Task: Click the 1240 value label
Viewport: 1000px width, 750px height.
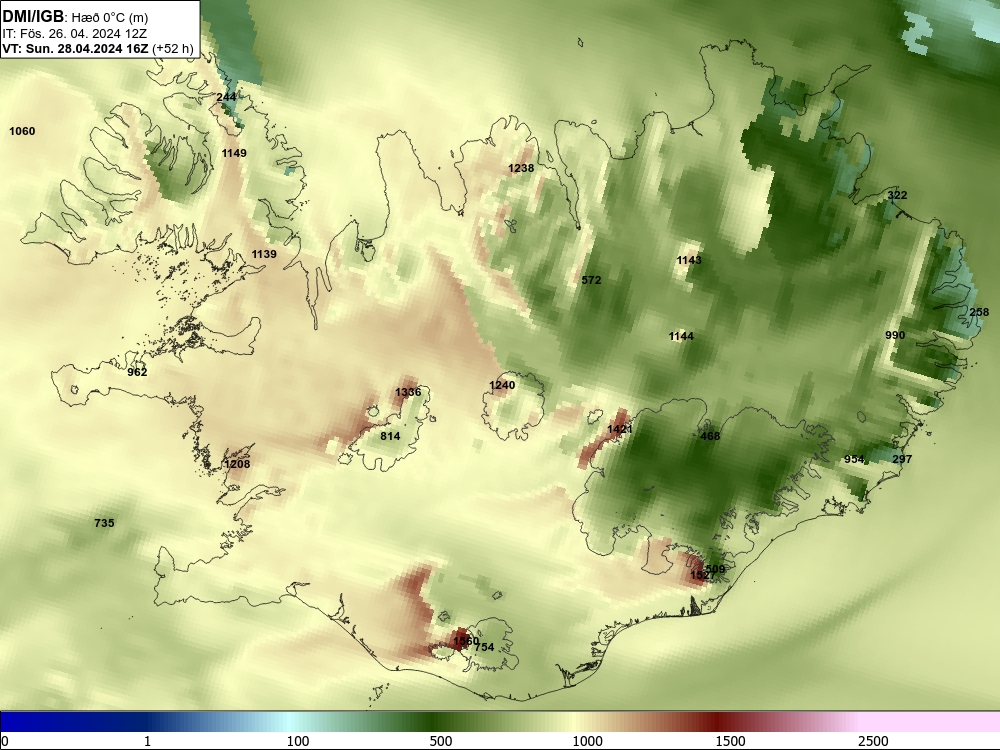Action: 502,385
